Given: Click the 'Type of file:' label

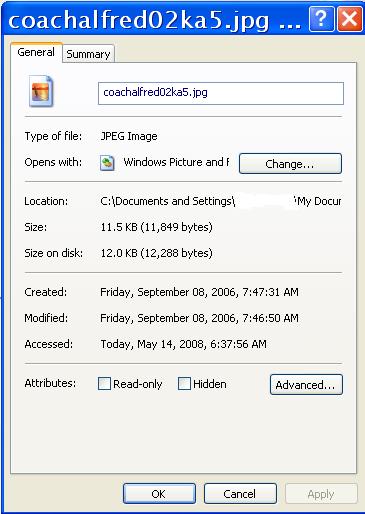Looking at the screenshot, I should click(x=53, y=136).
